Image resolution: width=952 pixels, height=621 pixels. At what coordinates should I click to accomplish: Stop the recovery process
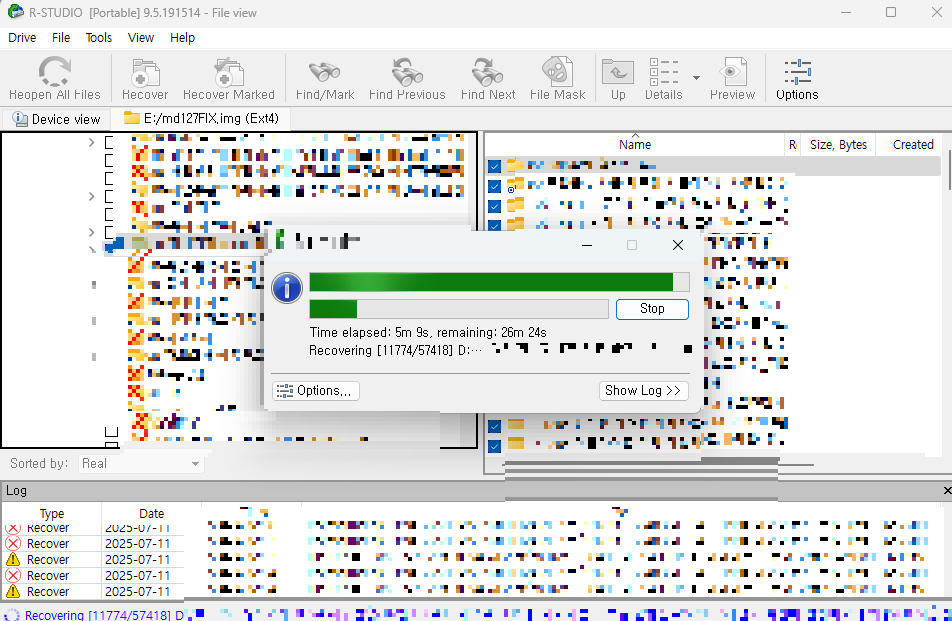(x=652, y=309)
